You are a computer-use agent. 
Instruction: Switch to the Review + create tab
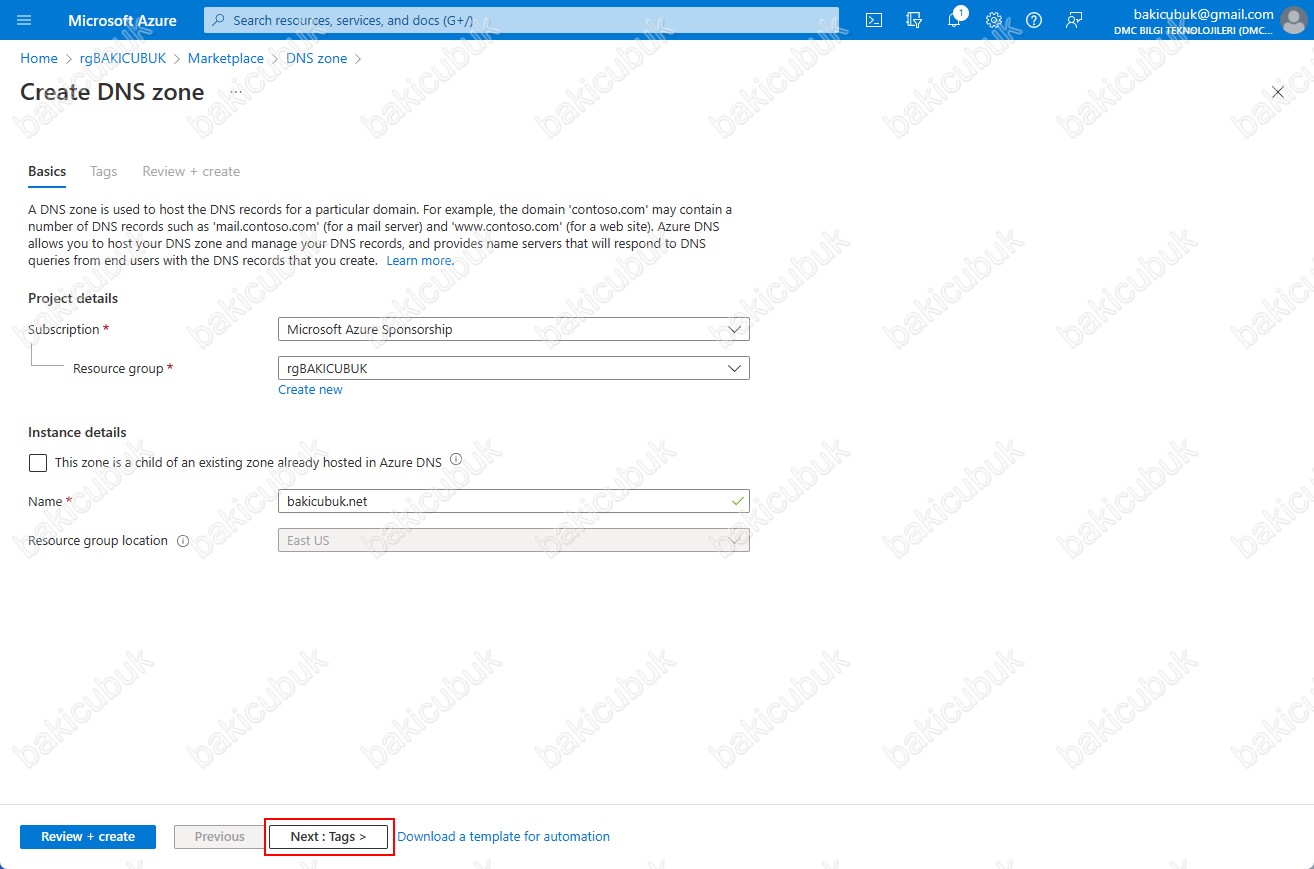pyautogui.click(x=191, y=171)
